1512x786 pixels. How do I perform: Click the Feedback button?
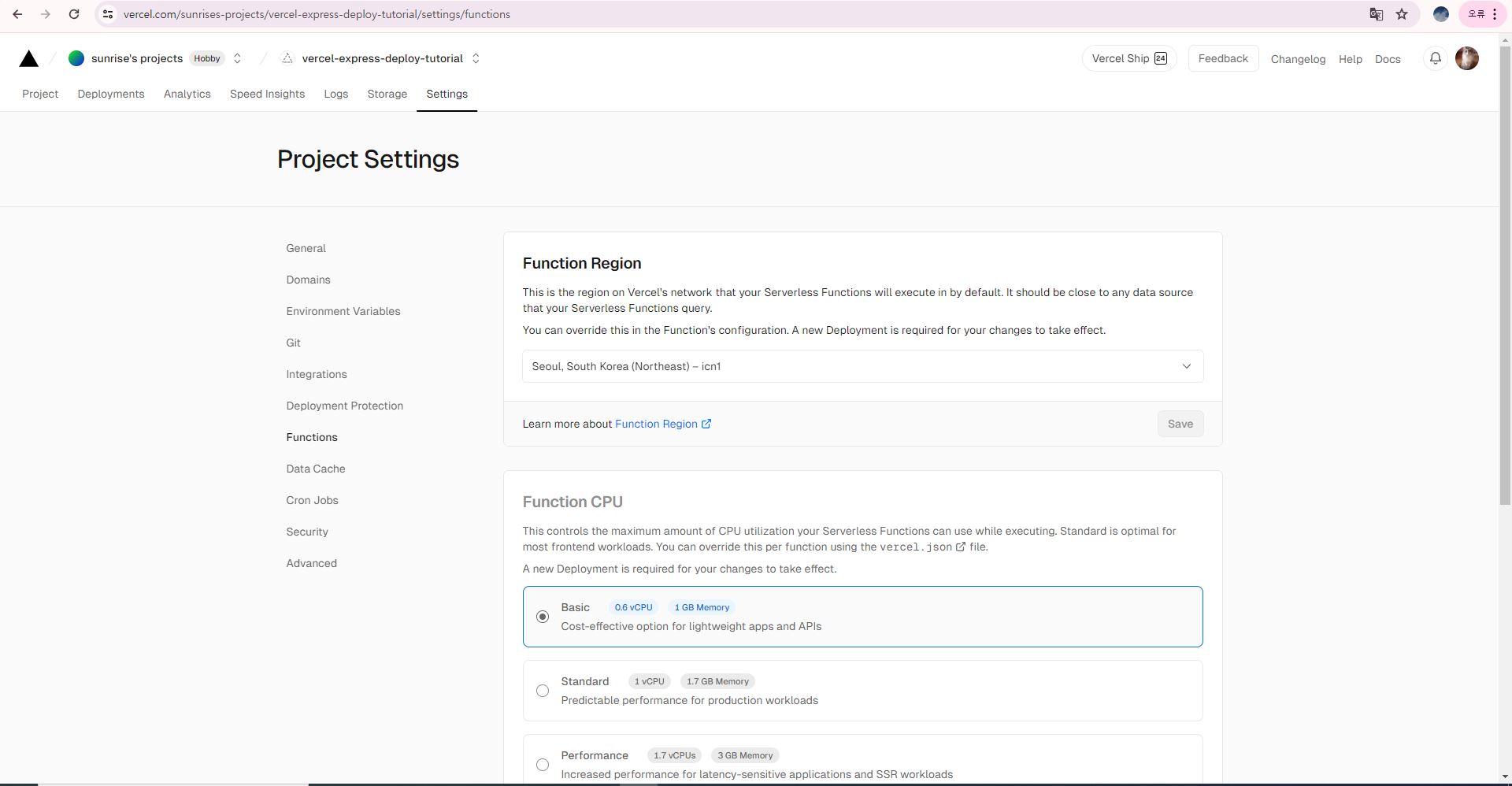[1223, 58]
